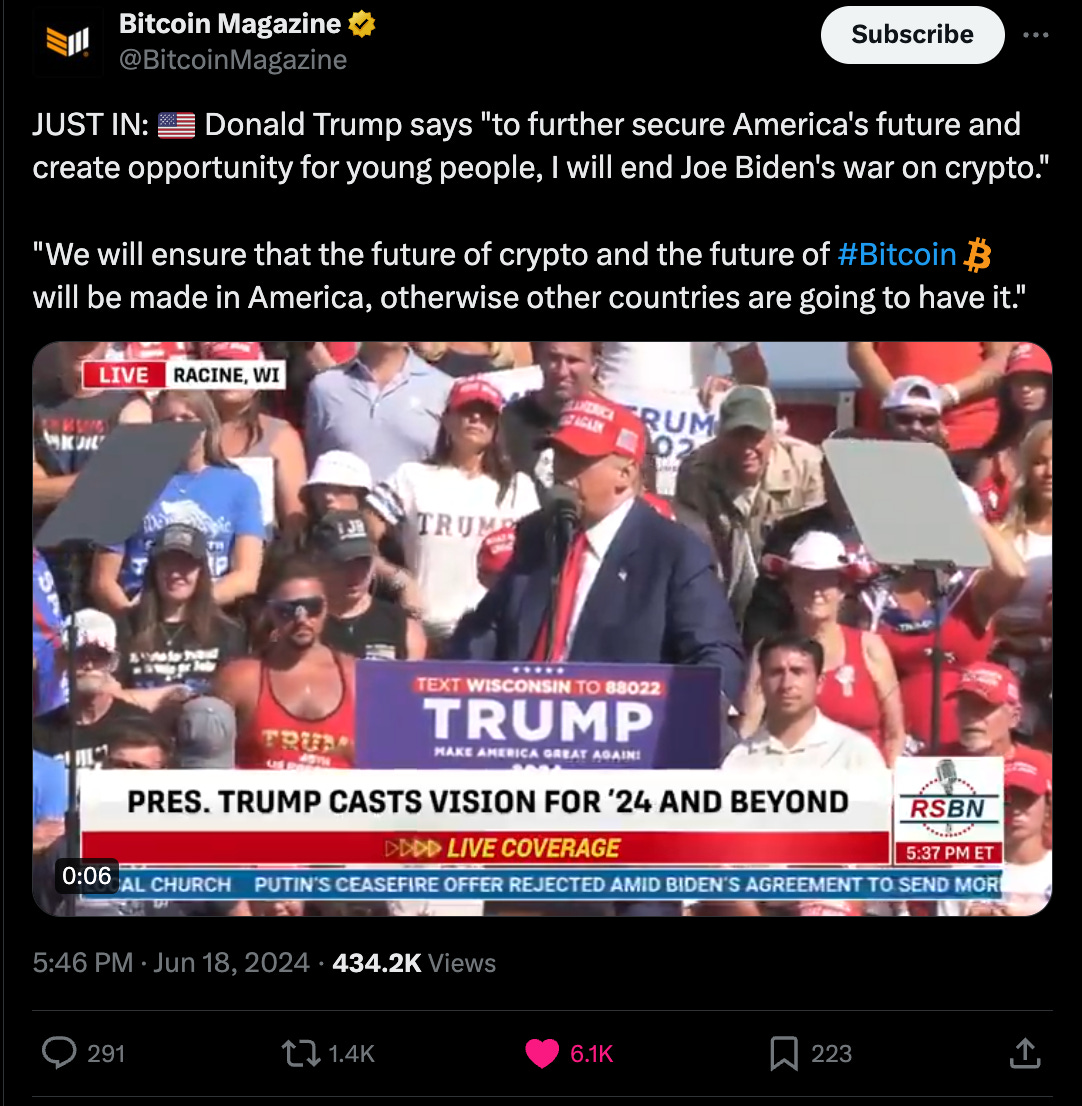
Task: Subscribe to Bitcoin Magazine
Action: [x=912, y=35]
